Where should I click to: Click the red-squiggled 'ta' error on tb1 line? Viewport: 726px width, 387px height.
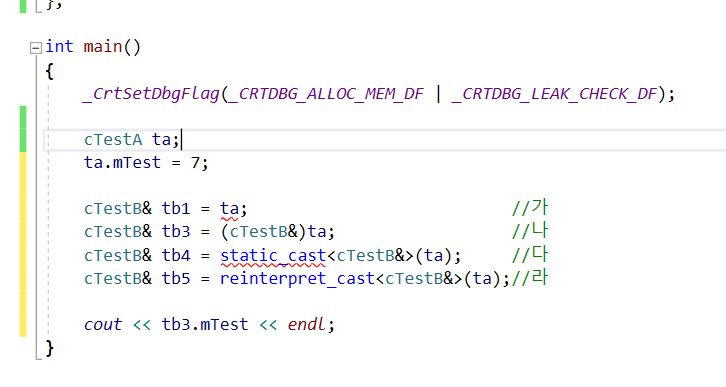point(229,209)
